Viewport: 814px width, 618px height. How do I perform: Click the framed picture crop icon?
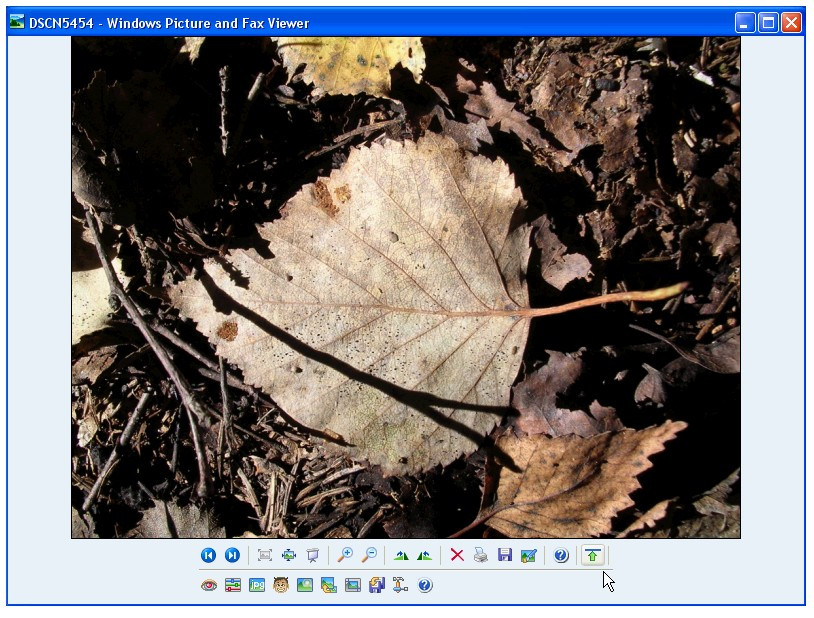point(352,585)
